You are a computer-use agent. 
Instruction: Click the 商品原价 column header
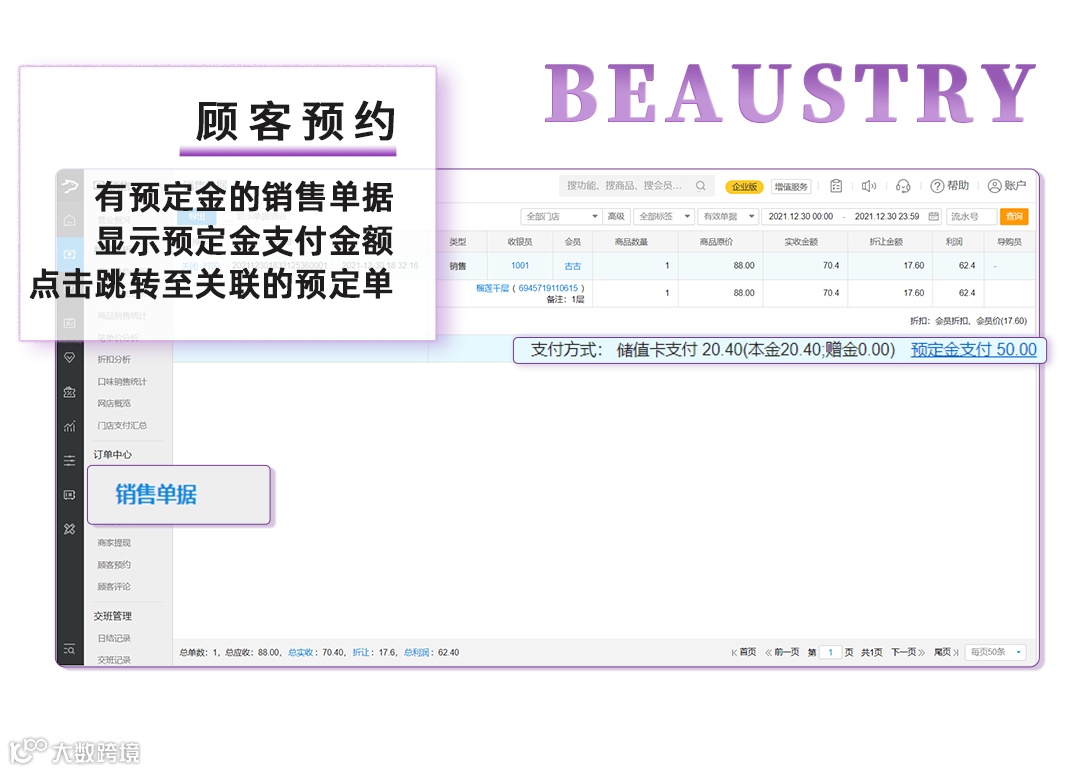(x=716, y=242)
